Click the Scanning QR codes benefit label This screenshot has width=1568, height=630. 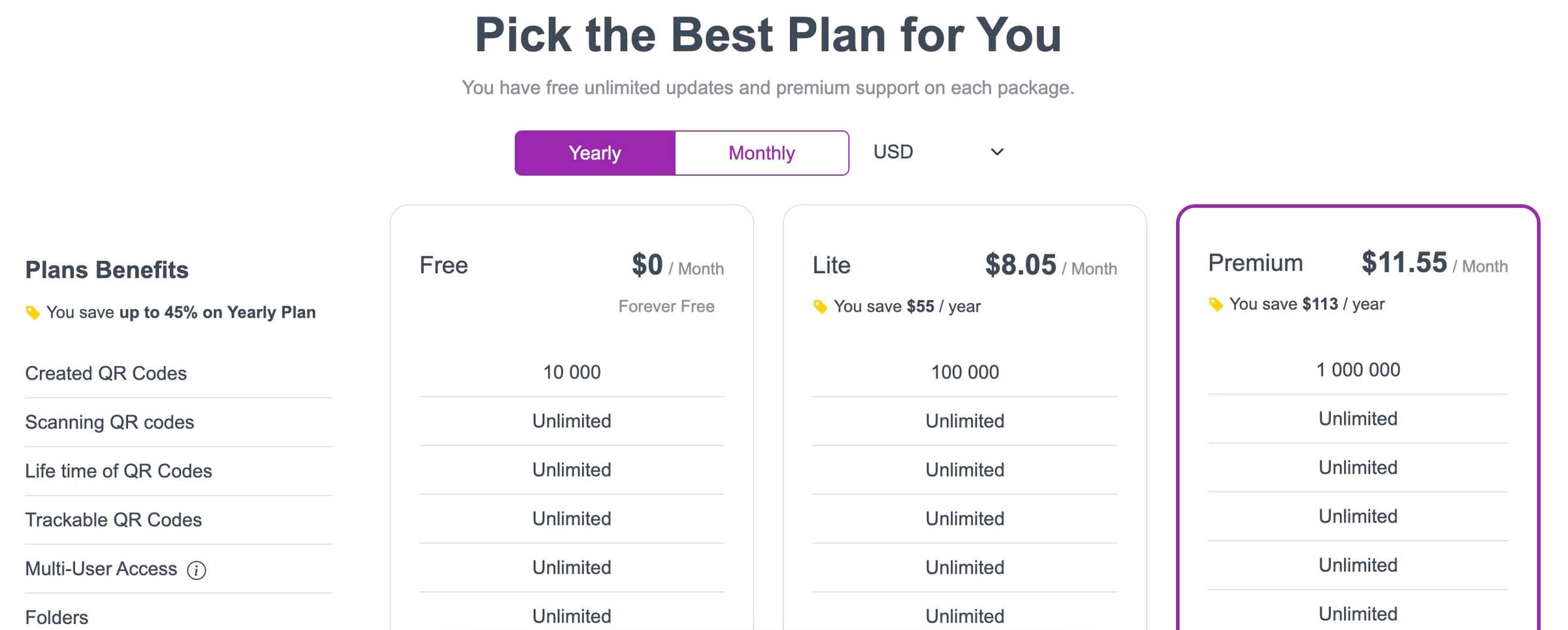(x=110, y=422)
